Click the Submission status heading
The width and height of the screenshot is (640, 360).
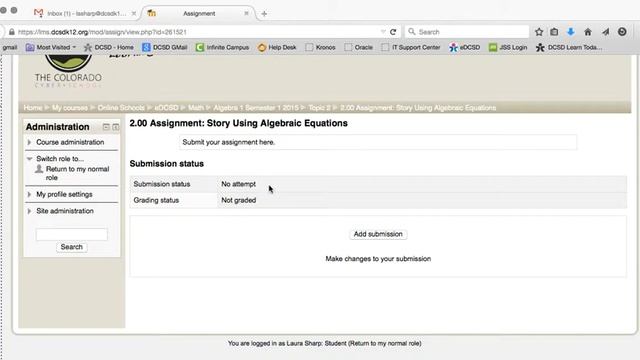(x=167, y=164)
